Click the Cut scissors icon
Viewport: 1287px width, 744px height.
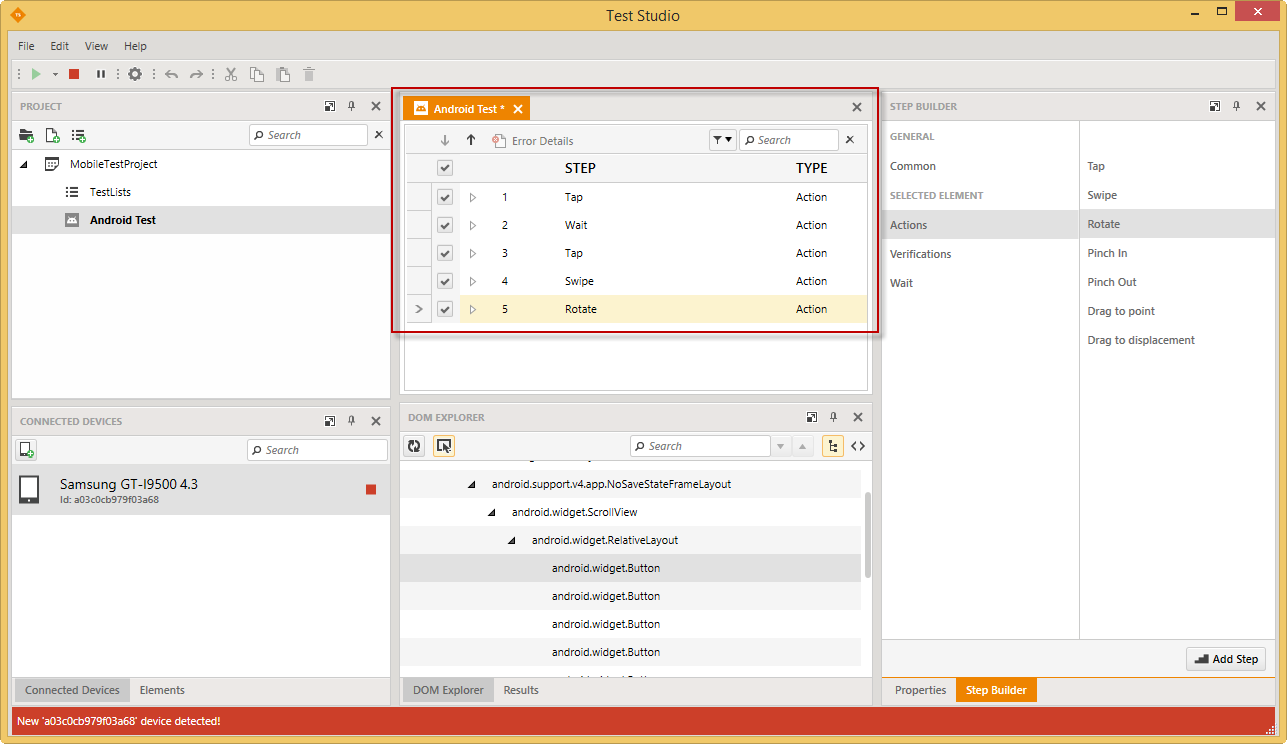coord(230,74)
